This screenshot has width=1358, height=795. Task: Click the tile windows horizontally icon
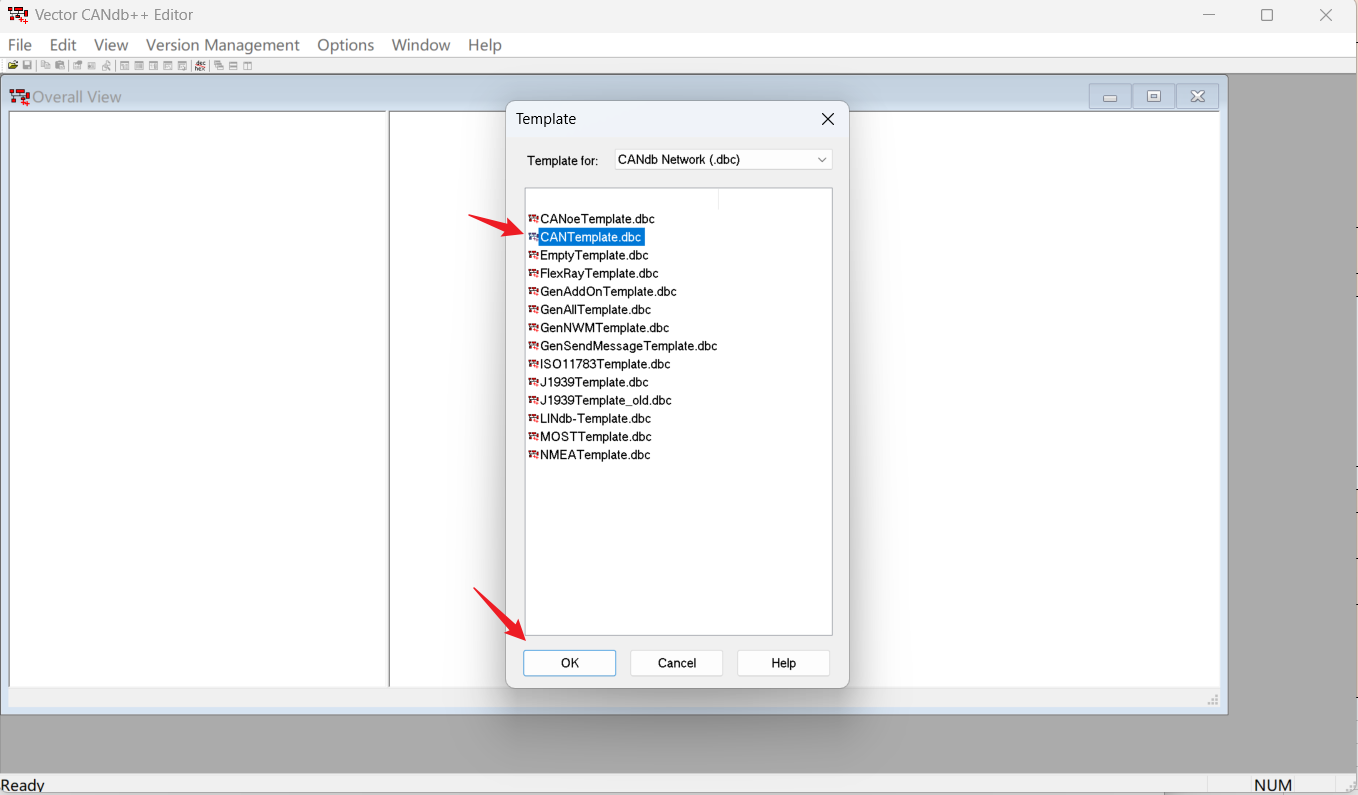pos(233,66)
